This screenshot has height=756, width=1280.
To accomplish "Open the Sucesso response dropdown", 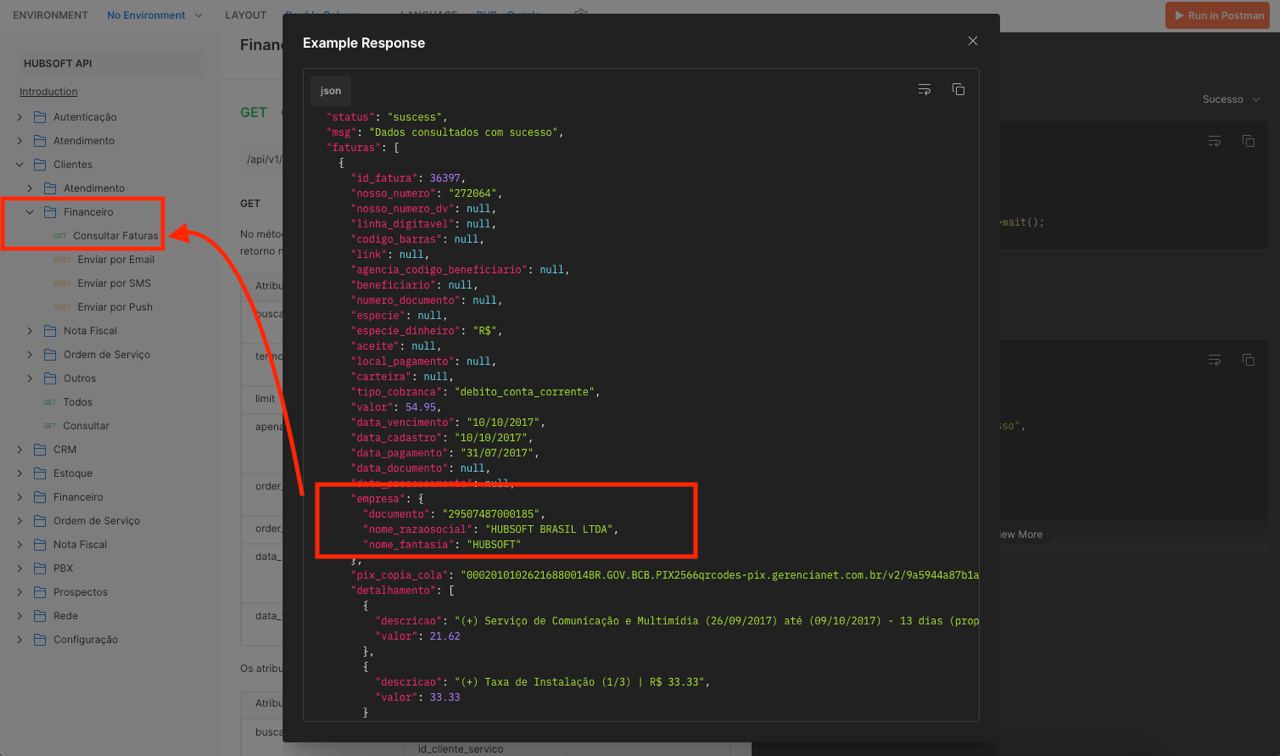I will tap(1231, 99).
